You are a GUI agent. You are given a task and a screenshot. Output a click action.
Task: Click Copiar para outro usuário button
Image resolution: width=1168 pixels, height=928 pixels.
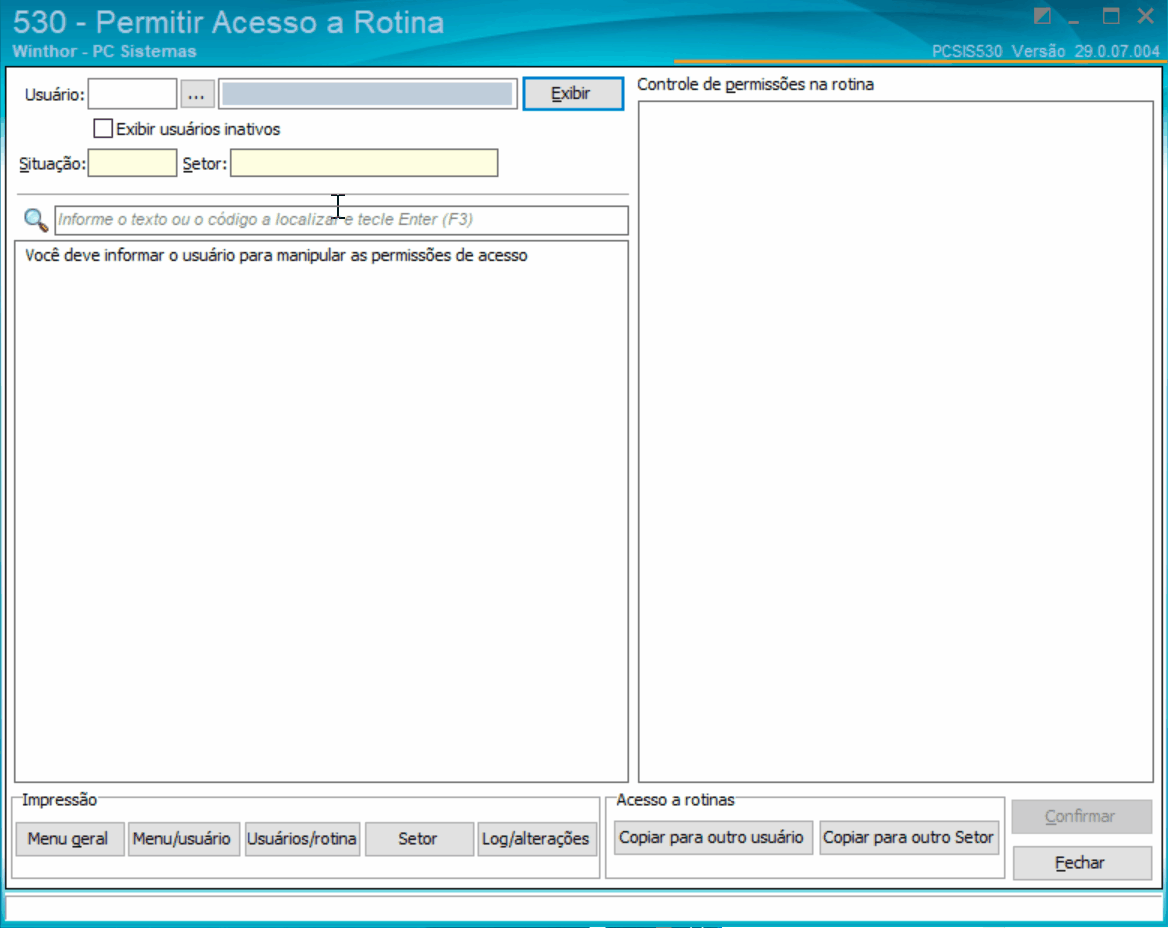pos(712,838)
